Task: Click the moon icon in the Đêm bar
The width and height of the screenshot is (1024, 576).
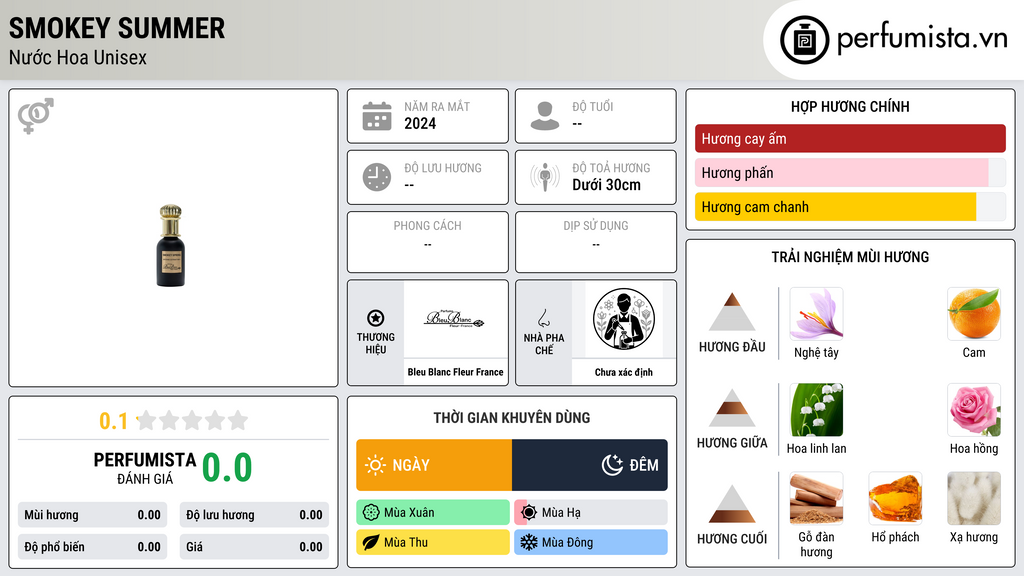Action: pyautogui.click(x=612, y=465)
